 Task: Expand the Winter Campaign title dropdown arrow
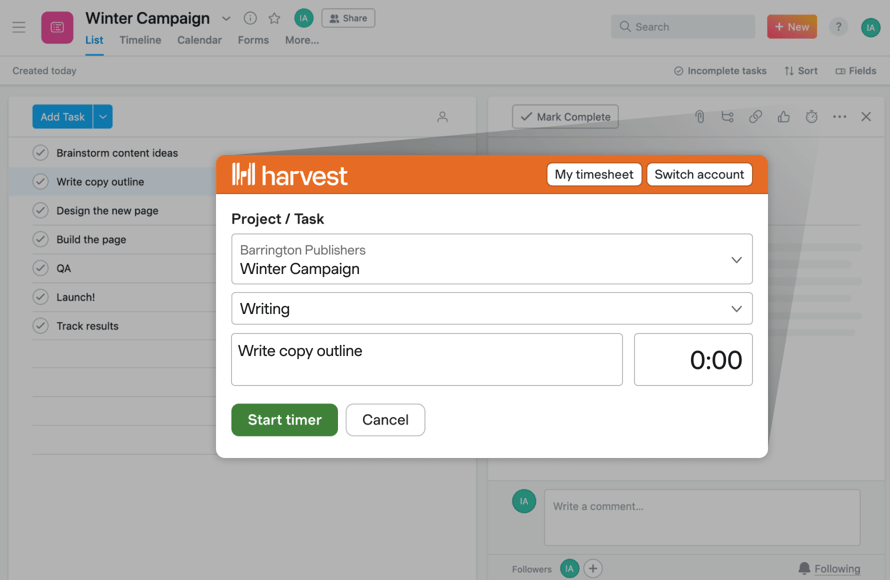(x=226, y=19)
